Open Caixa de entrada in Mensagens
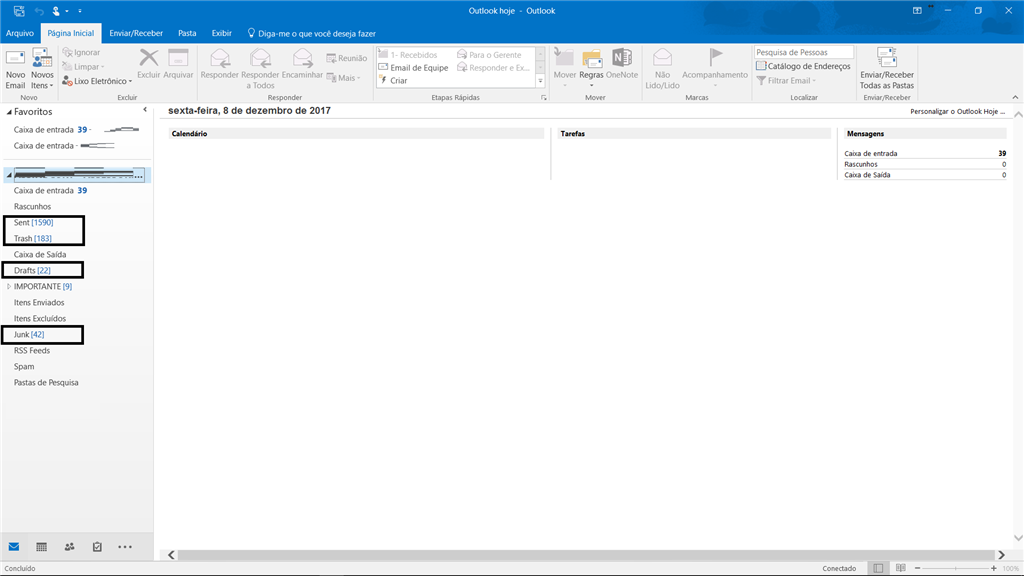1024x576 pixels. click(x=871, y=153)
